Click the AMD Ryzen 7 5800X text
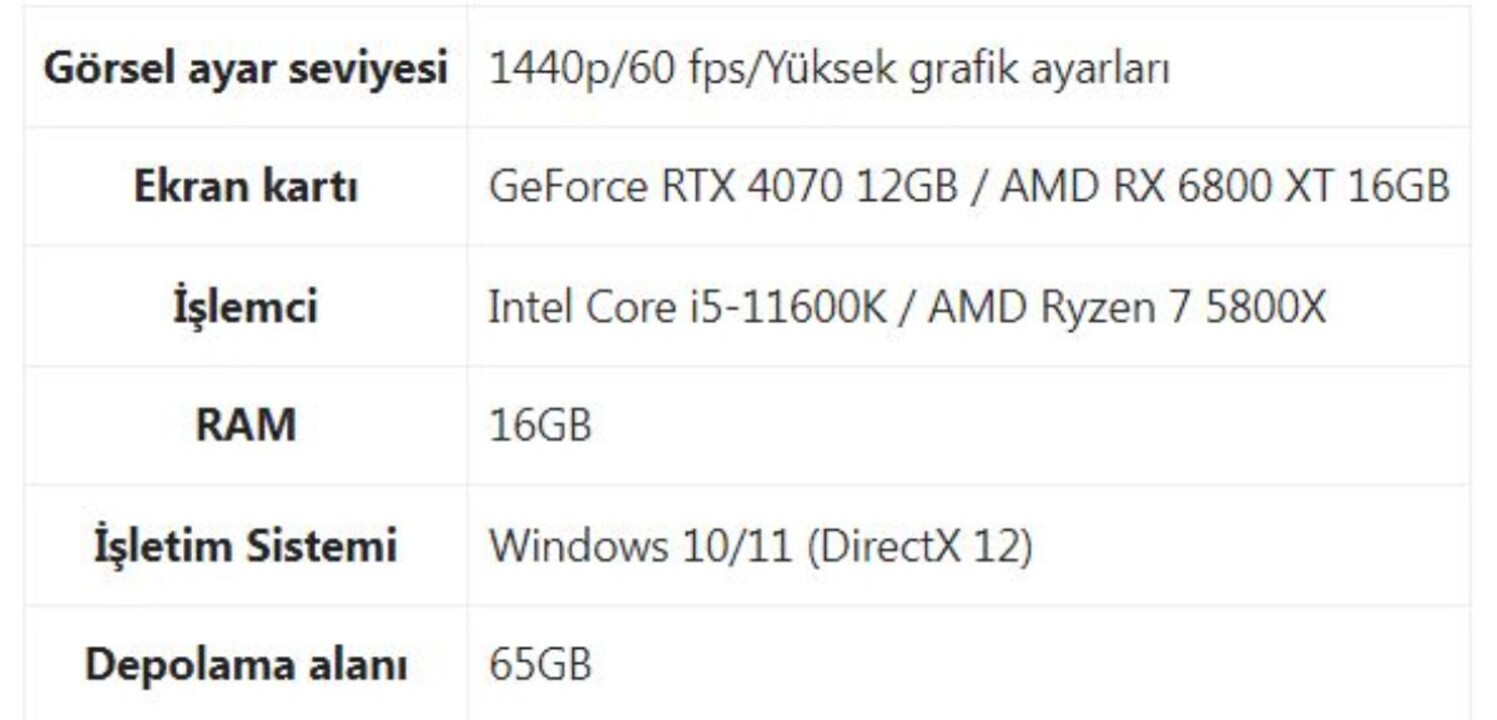Viewport: 1497px width, 720px height. 1127,307
